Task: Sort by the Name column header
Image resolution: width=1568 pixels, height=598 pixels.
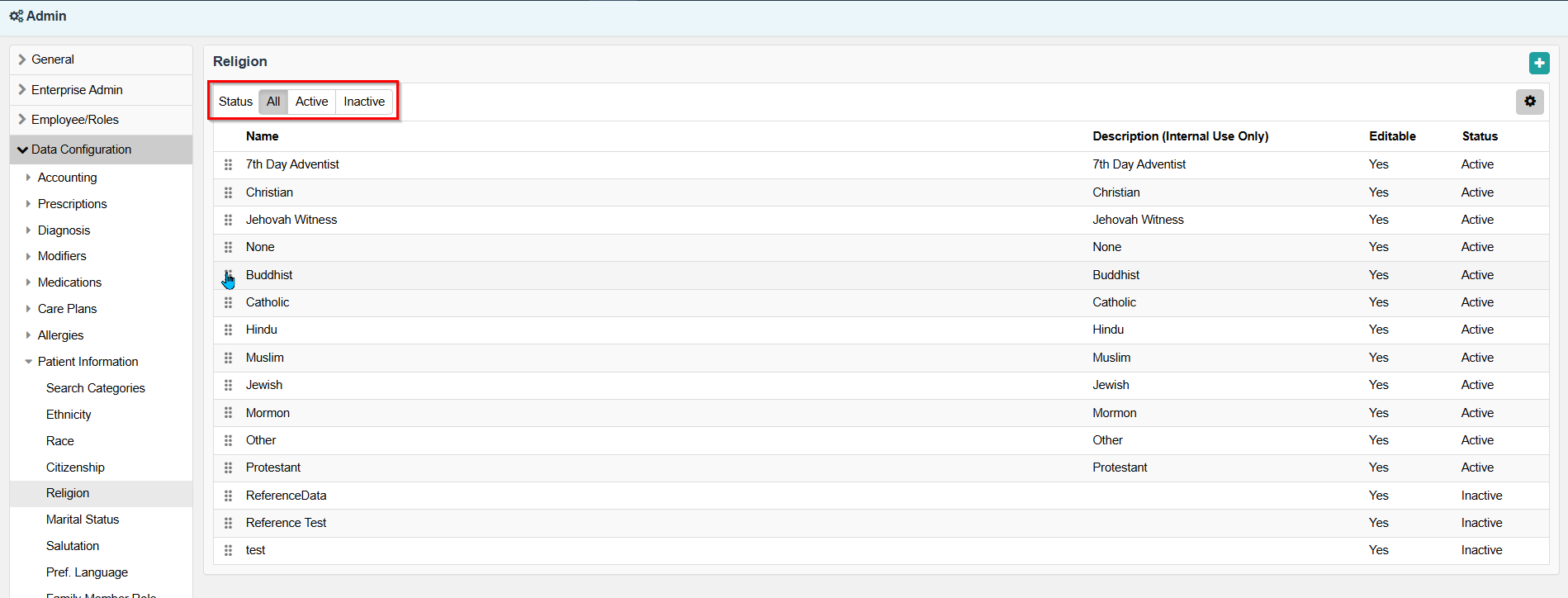Action: pyautogui.click(x=262, y=136)
